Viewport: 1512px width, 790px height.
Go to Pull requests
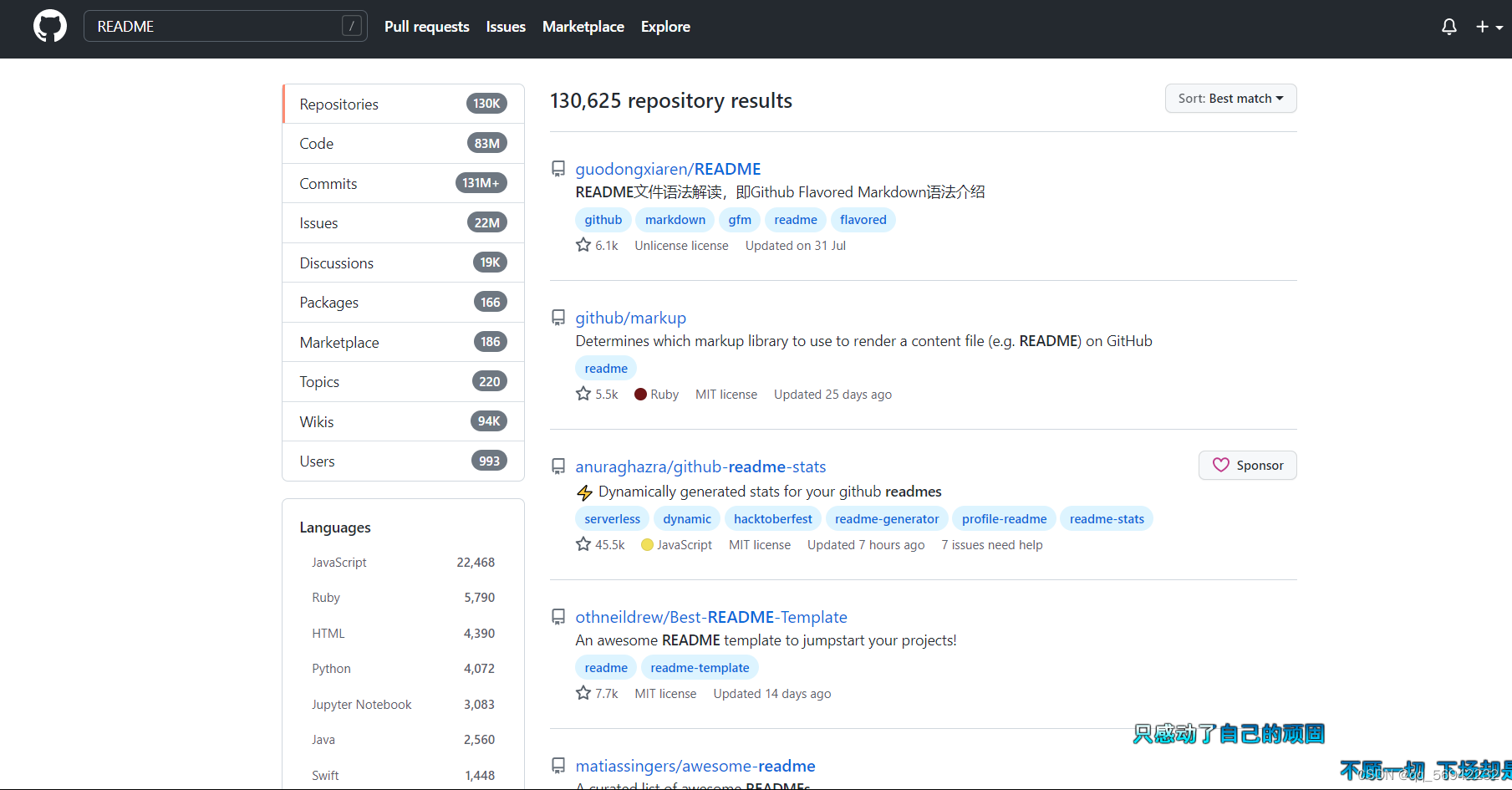click(x=427, y=27)
